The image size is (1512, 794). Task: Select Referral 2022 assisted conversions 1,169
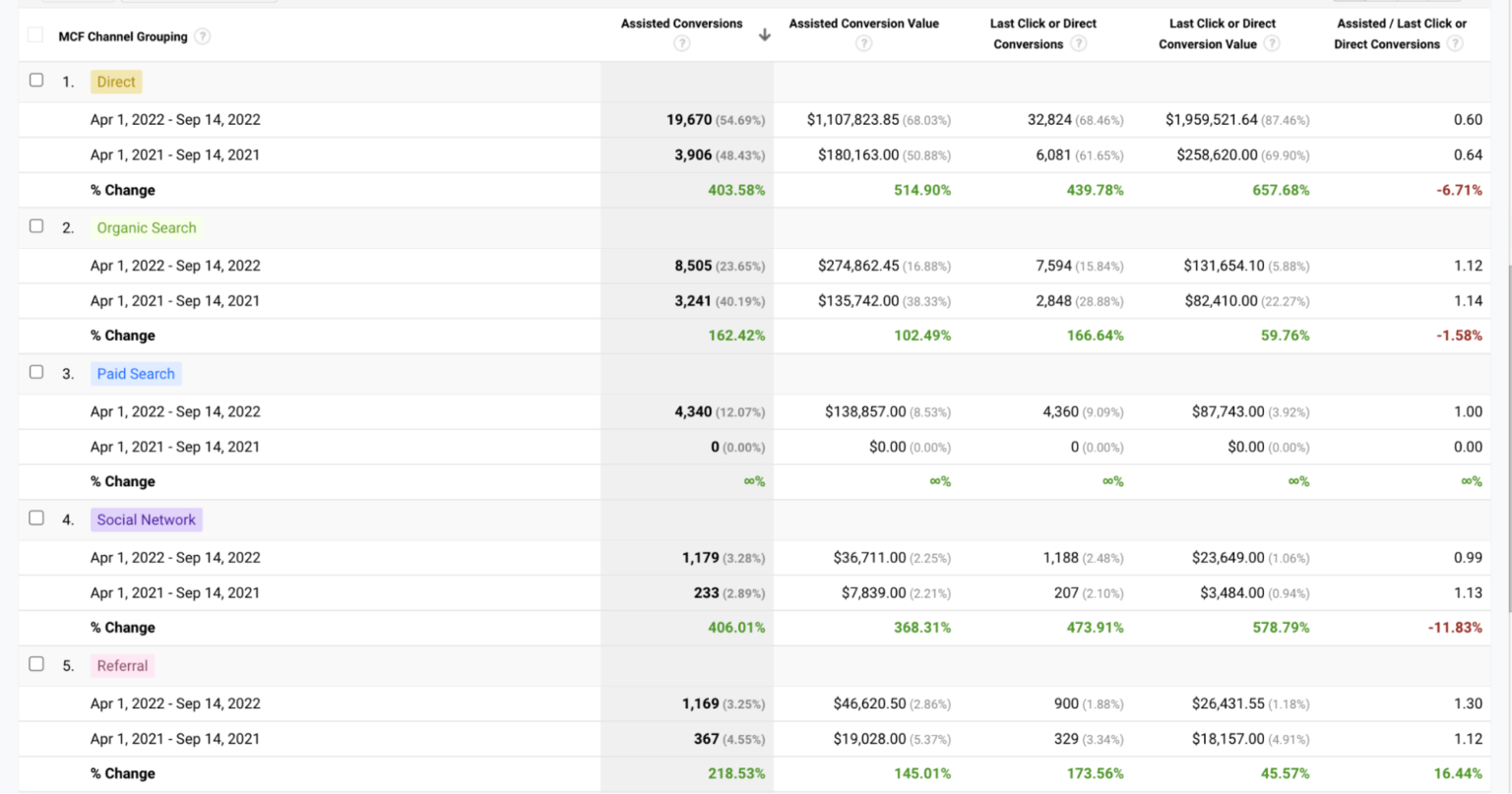[700, 703]
